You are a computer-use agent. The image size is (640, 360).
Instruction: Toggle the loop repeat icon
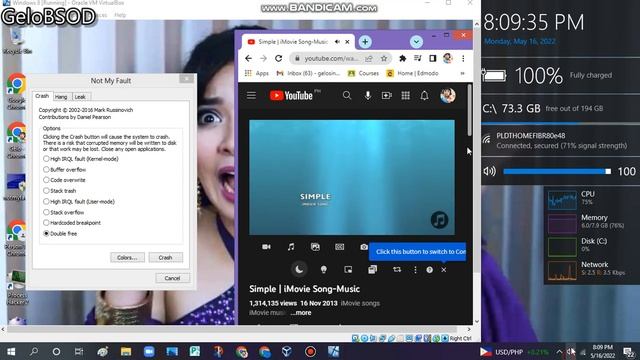(x=397, y=269)
